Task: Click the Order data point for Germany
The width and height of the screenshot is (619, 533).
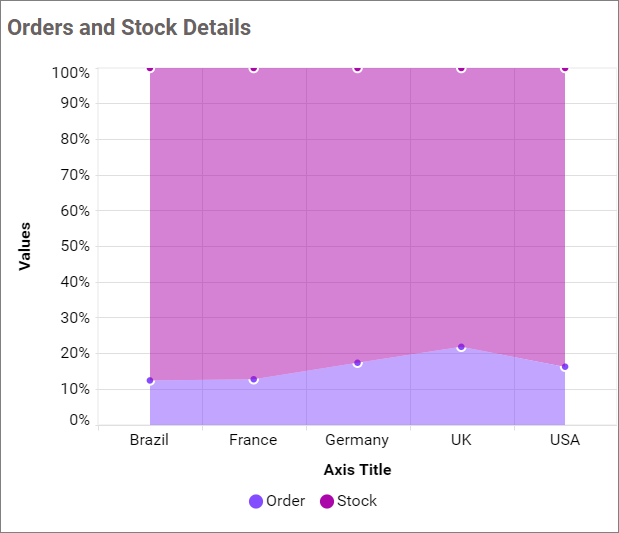Action: pyautogui.click(x=357, y=362)
